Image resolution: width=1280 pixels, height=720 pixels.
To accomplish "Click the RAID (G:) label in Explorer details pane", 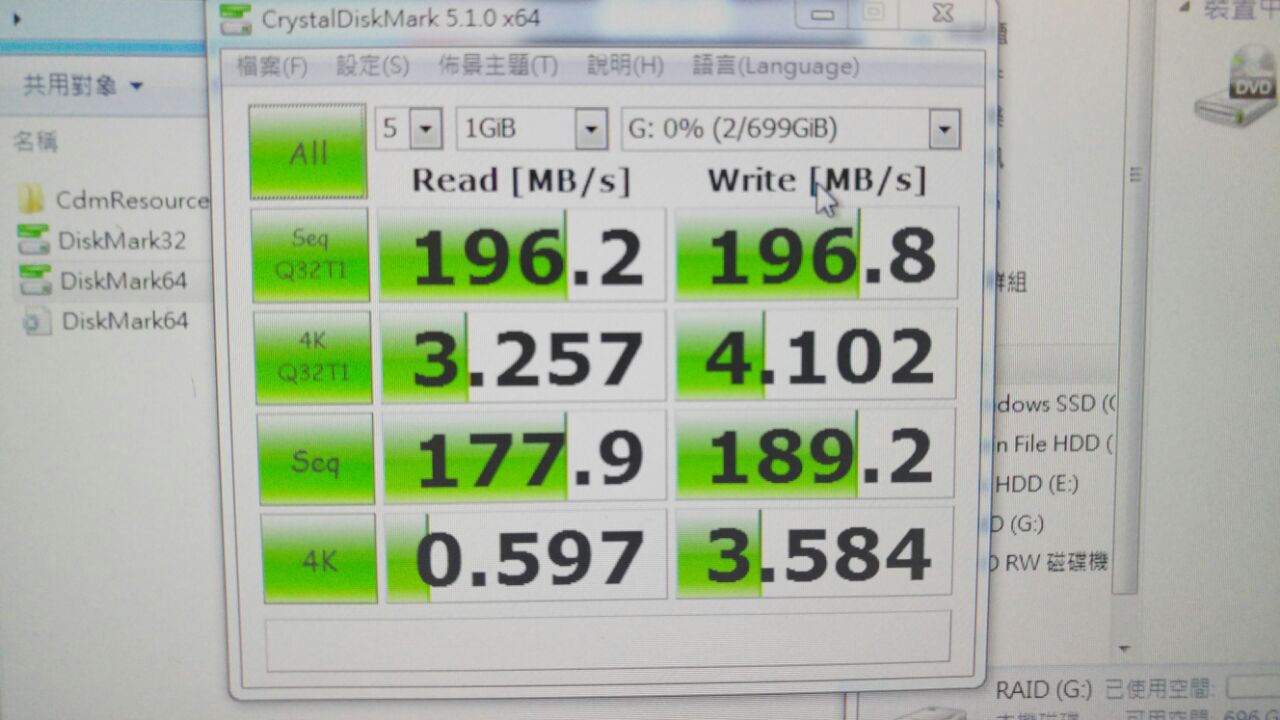I will tap(1042, 690).
